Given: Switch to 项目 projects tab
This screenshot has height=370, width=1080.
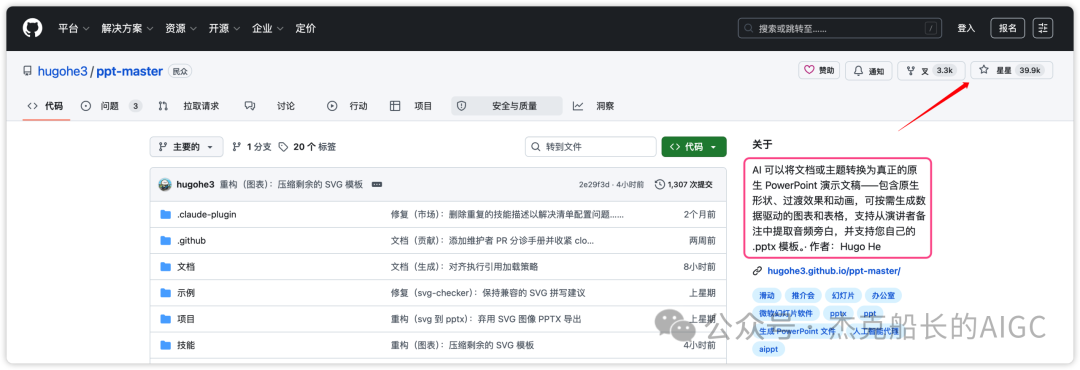Looking at the screenshot, I should tap(411, 106).
